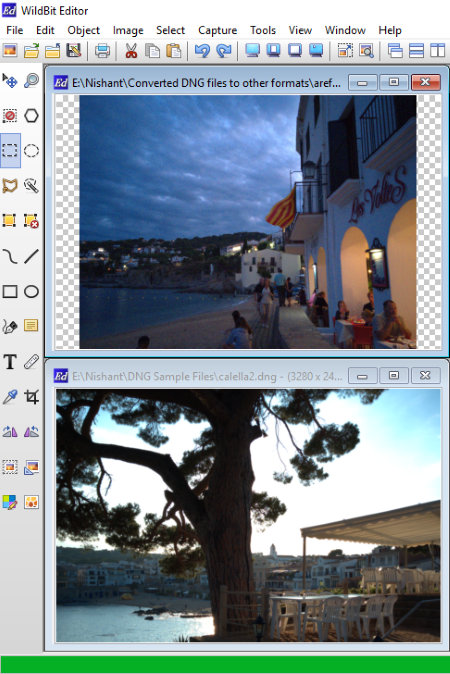Select the yellow Note tool

31,325
